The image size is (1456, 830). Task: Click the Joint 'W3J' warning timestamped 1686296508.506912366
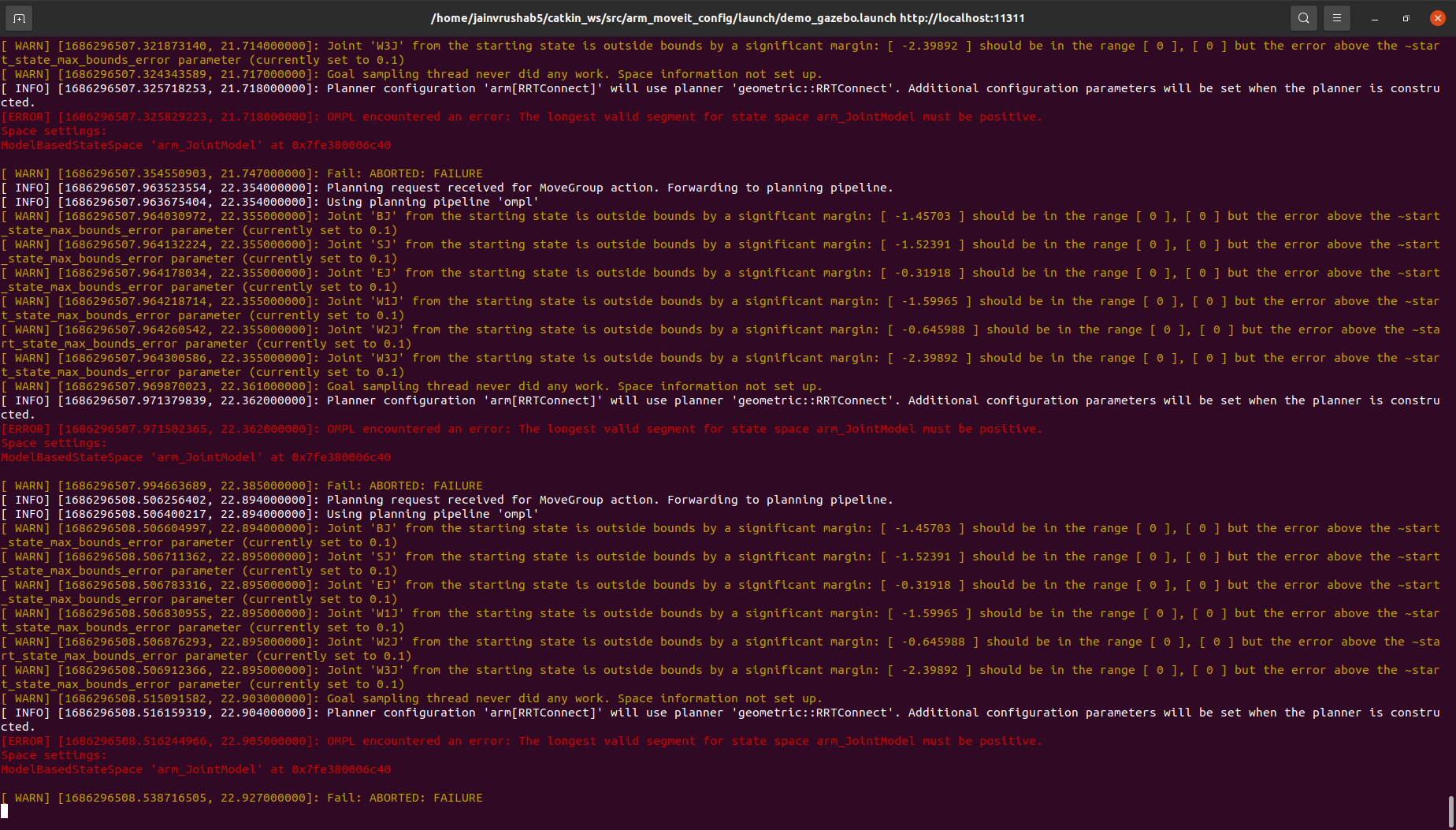[720, 677]
